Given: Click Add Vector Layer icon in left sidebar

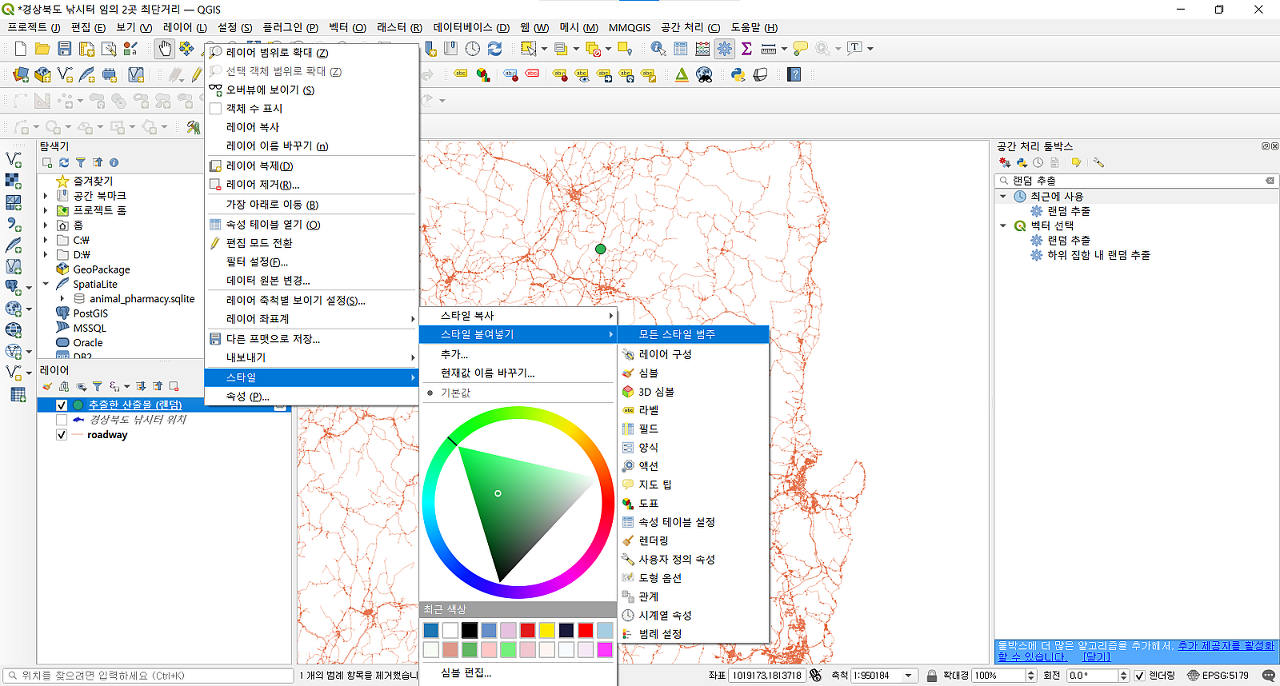Looking at the screenshot, I should point(14,159).
